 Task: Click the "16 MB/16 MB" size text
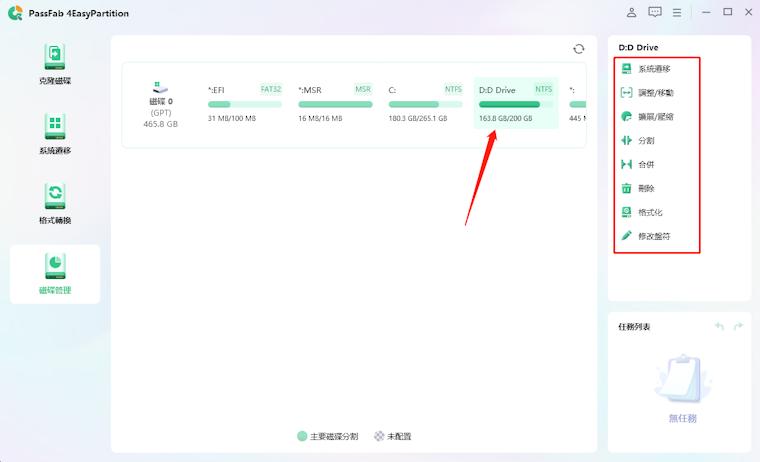click(320, 118)
